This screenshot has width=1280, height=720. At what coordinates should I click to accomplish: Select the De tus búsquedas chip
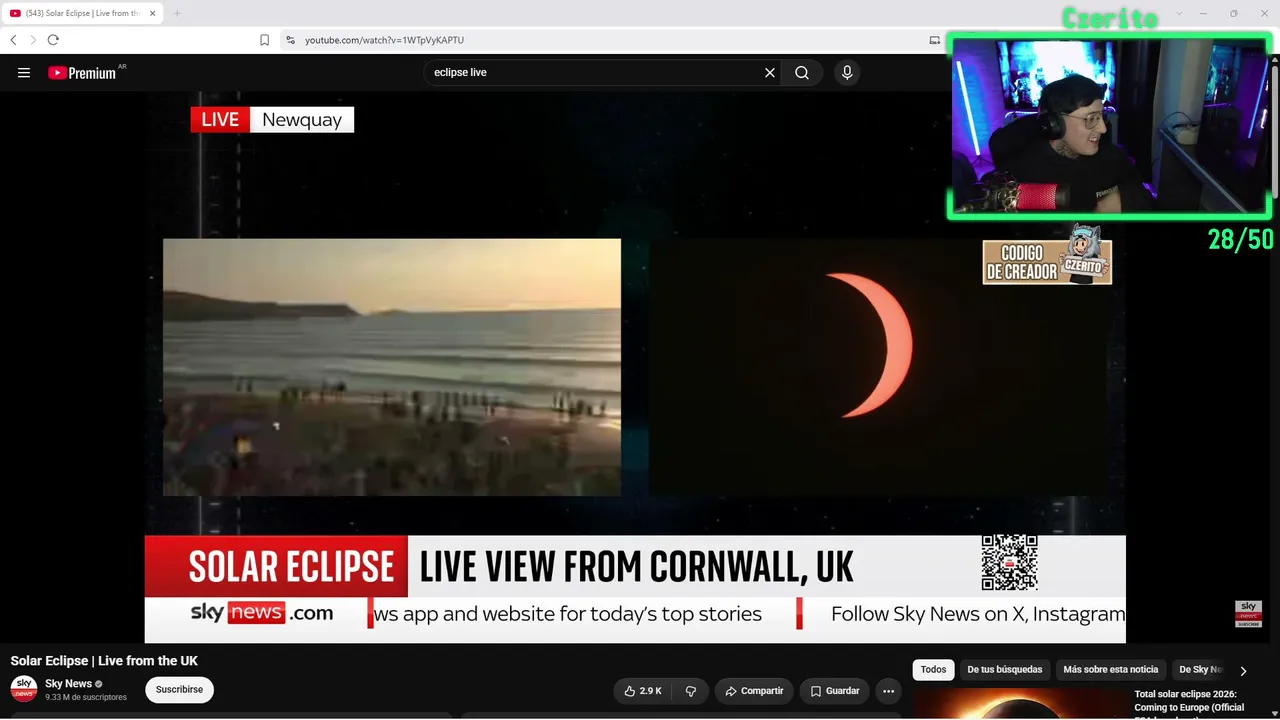pos(1004,670)
